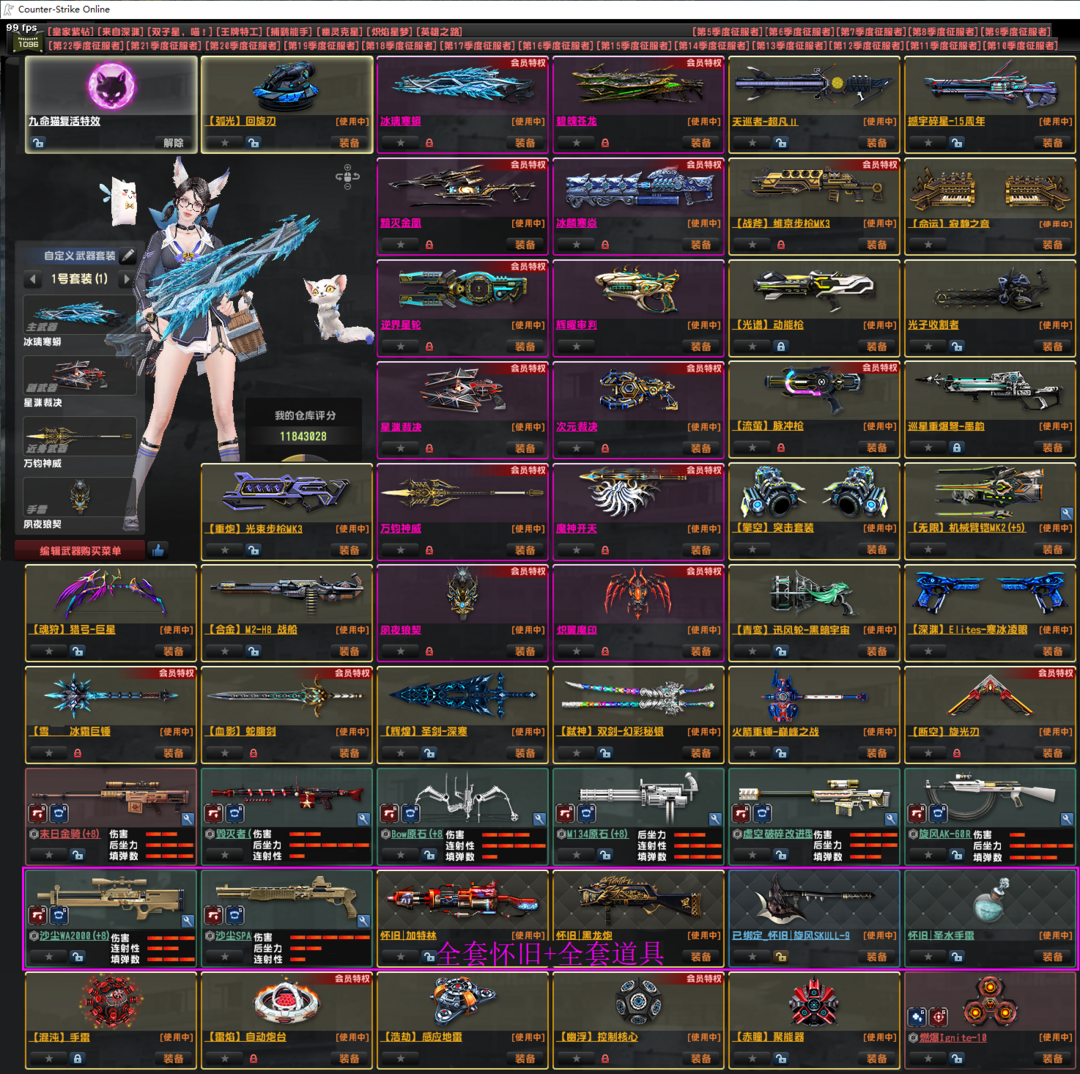Viewport: 1080px width, 1074px height.
Task: Click the wrench icon on 沙尘WA2000 card
Action: click(187, 921)
